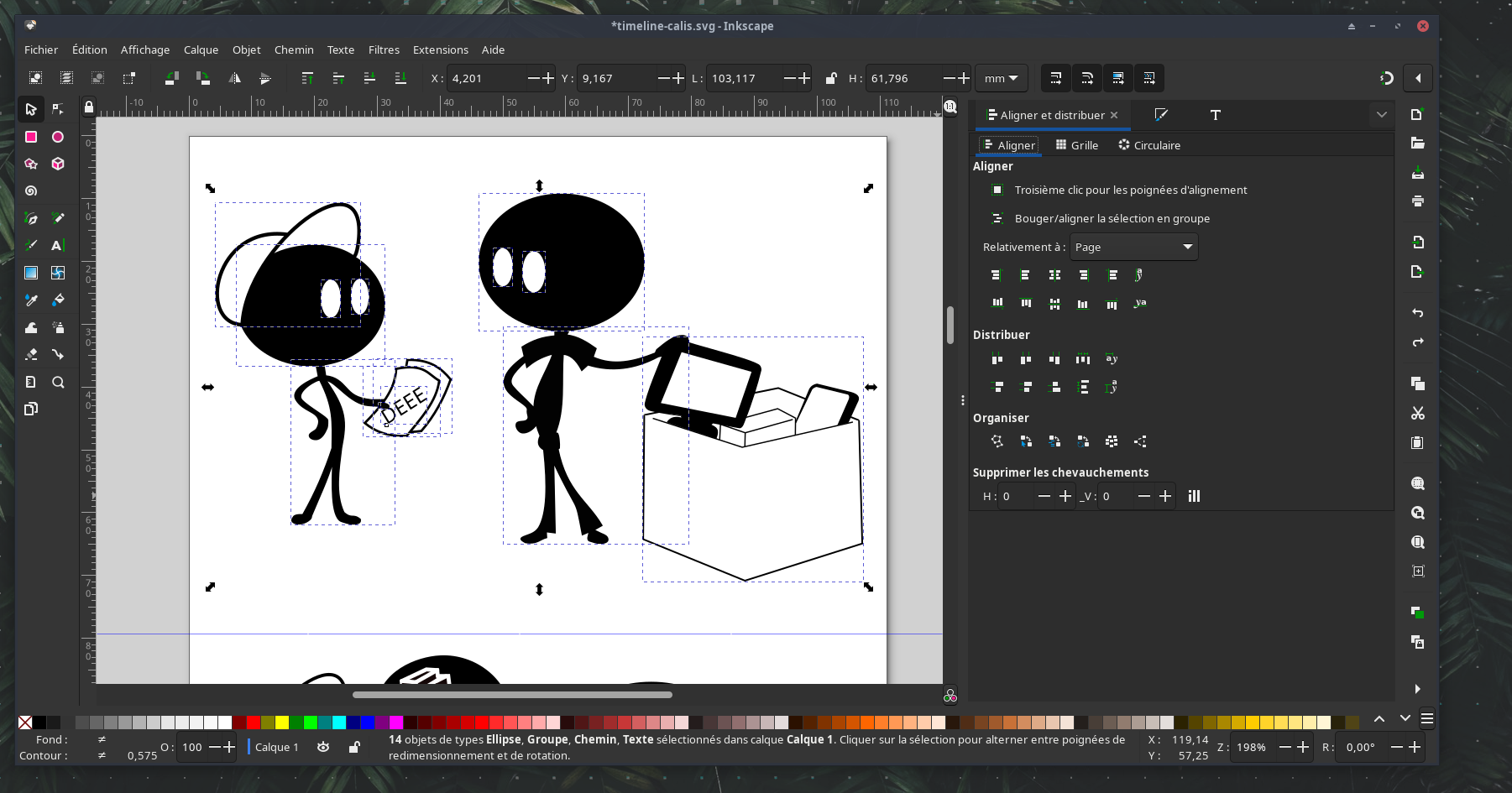Click the cut scissors icon
The width and height of the screenshot is (1512, 793).
click(x=1418, y=413)
